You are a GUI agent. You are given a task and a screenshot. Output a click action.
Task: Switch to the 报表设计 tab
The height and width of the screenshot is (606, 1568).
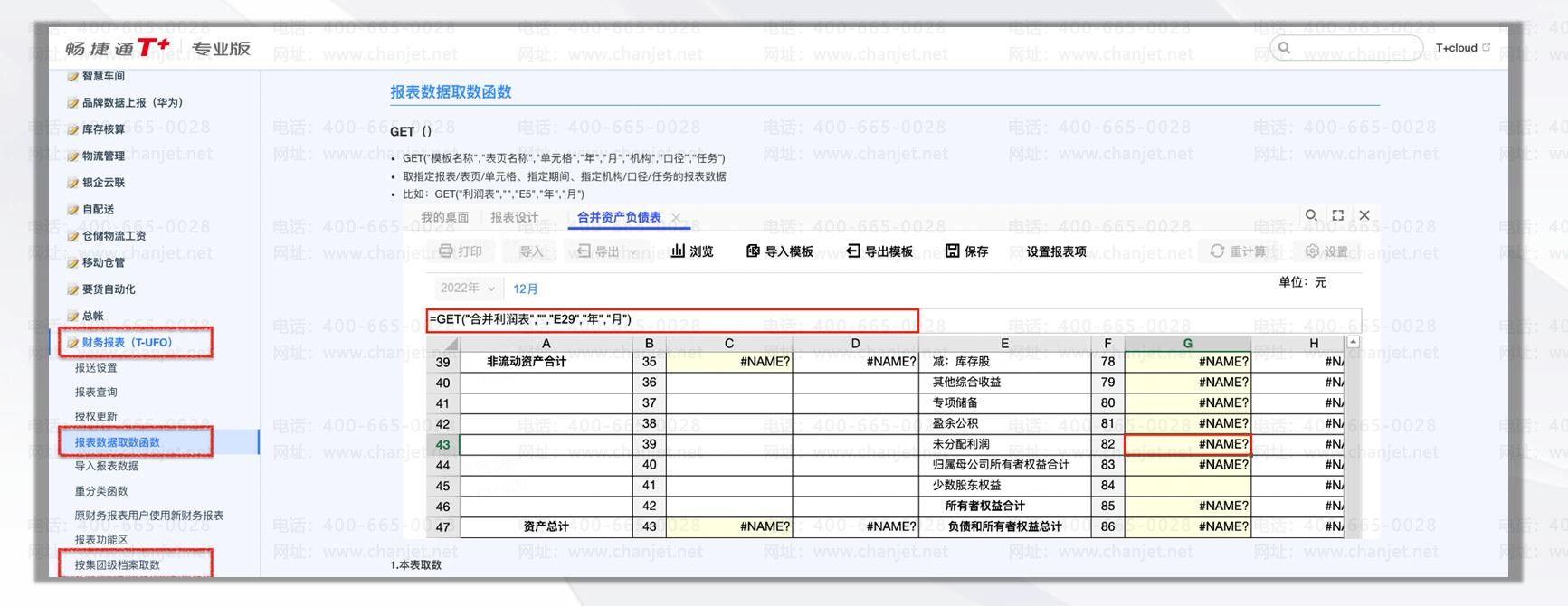[x=514, y=217]
